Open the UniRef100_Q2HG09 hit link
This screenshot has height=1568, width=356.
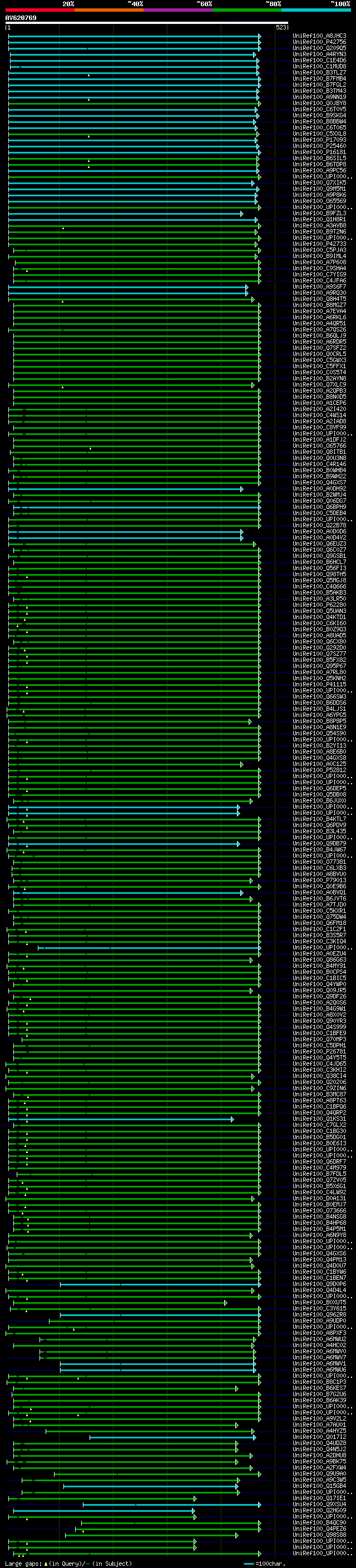point(319,1510)
